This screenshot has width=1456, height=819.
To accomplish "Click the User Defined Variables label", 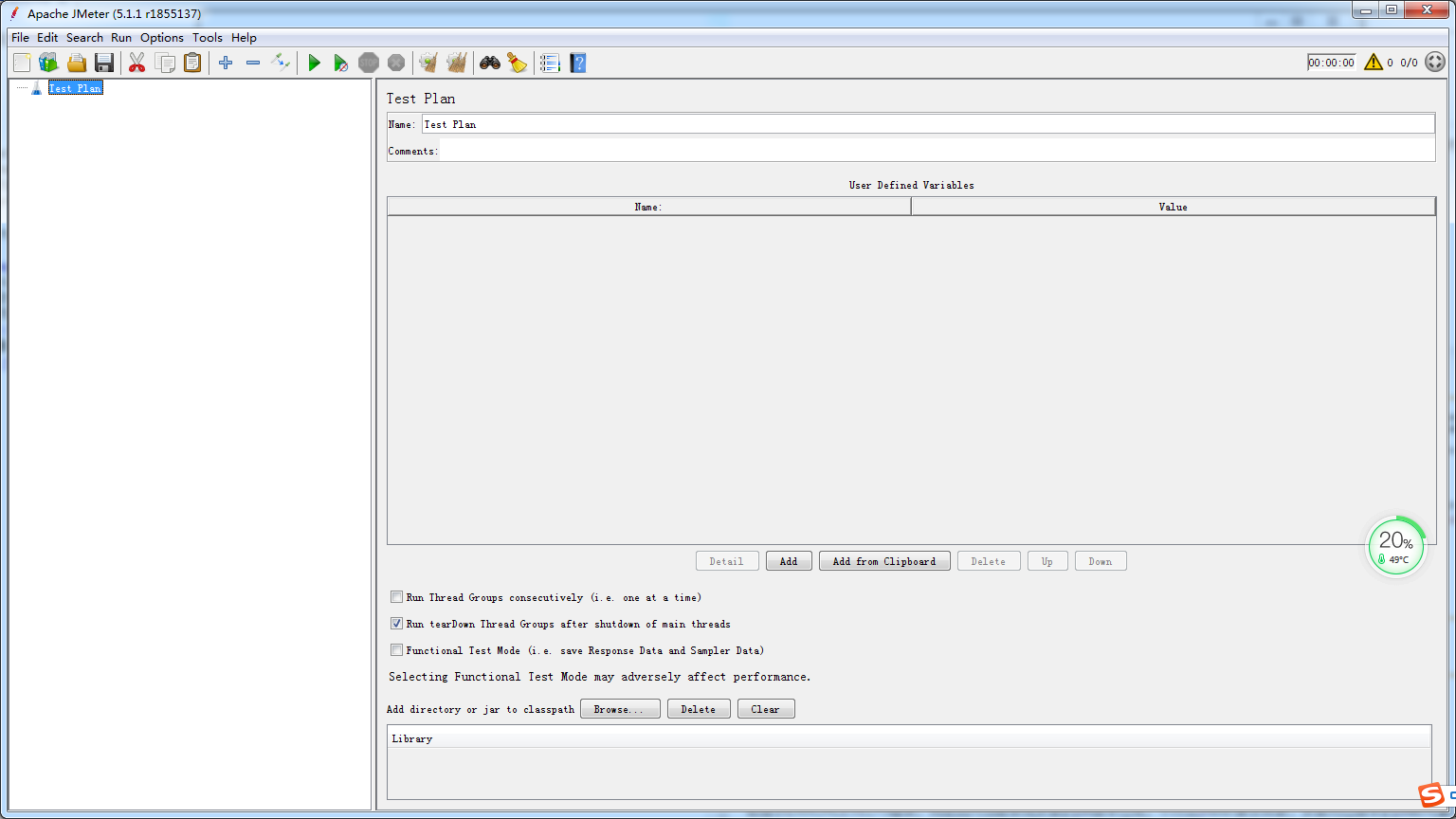I will click(x=911, y=185).
